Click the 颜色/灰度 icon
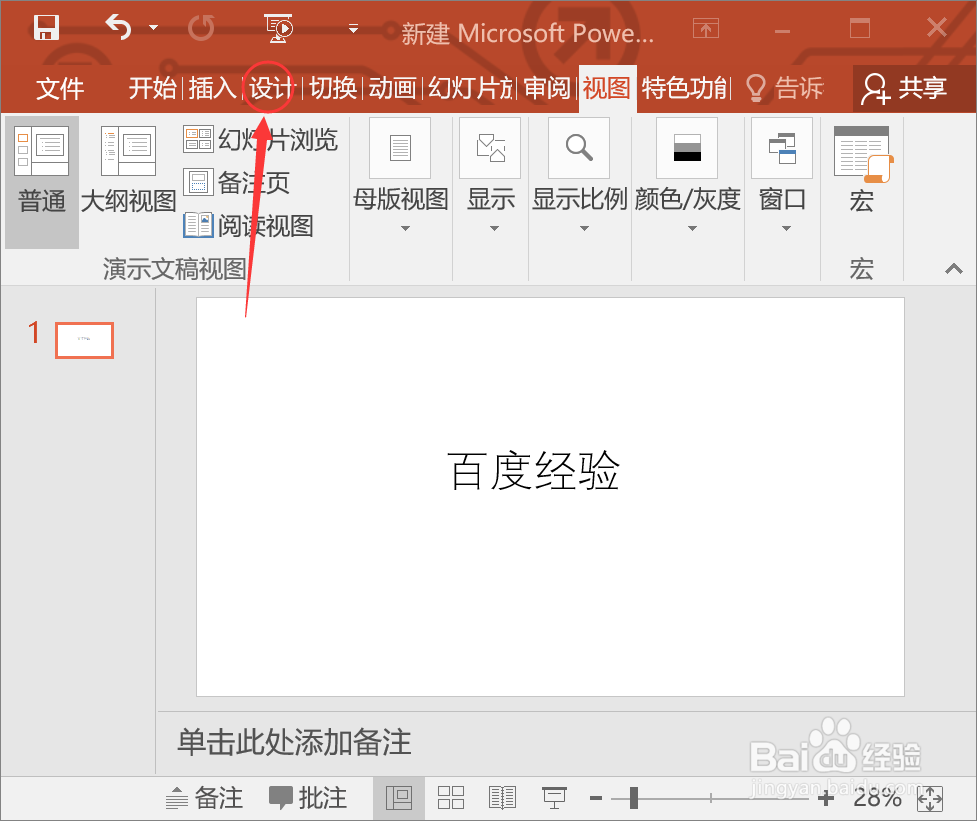Image resolution: width=977 pixels, height=821 pixels. point(687,148)
